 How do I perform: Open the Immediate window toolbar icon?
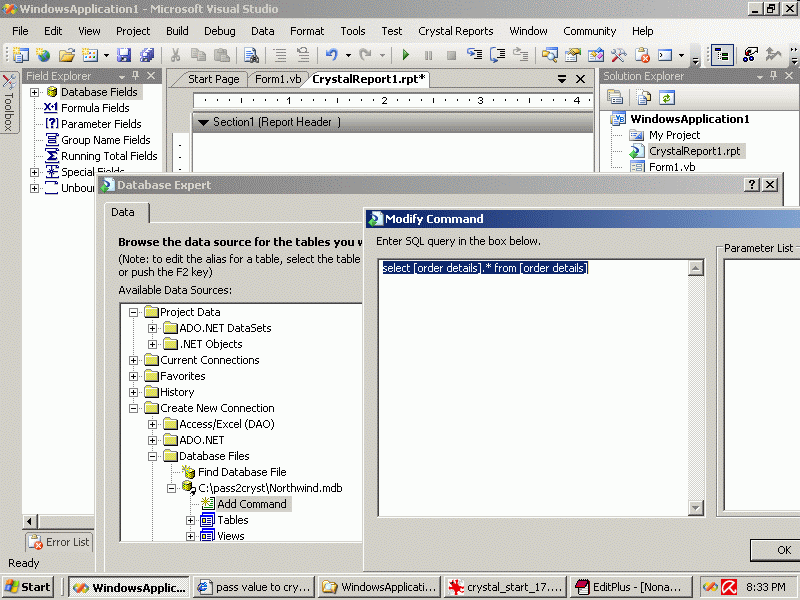tap(665, 55)
